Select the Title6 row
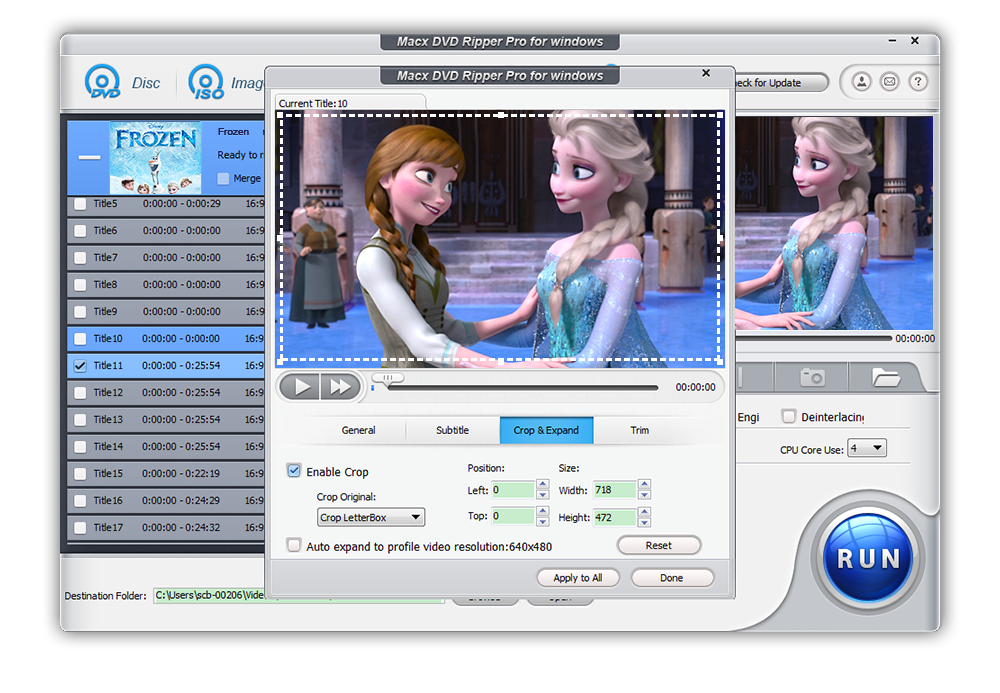Screen dimensions: 1000x693 [166, 230]
